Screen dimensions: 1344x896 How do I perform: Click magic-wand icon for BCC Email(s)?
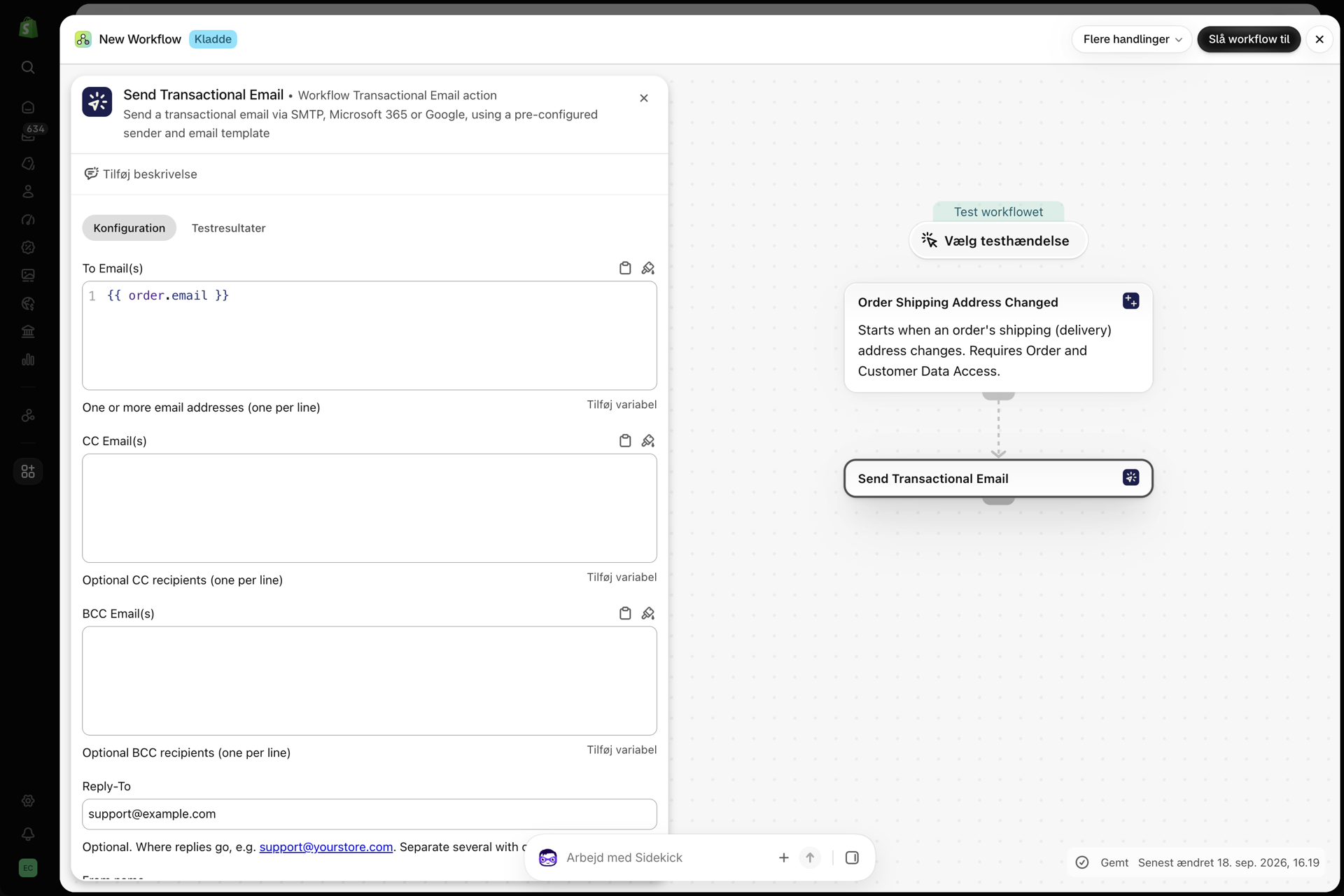648,613
